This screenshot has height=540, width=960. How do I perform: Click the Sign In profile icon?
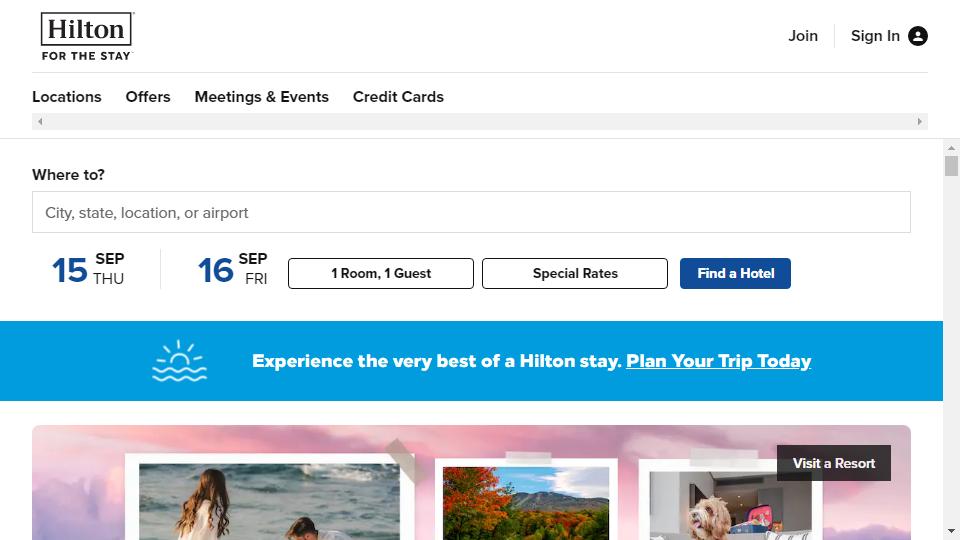click(x=918, y=36)
